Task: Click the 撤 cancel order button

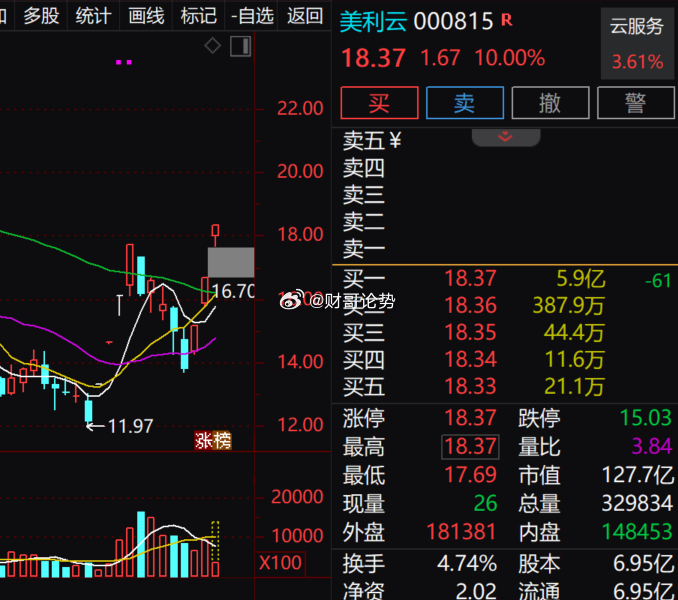Action: tap(550, 103)
